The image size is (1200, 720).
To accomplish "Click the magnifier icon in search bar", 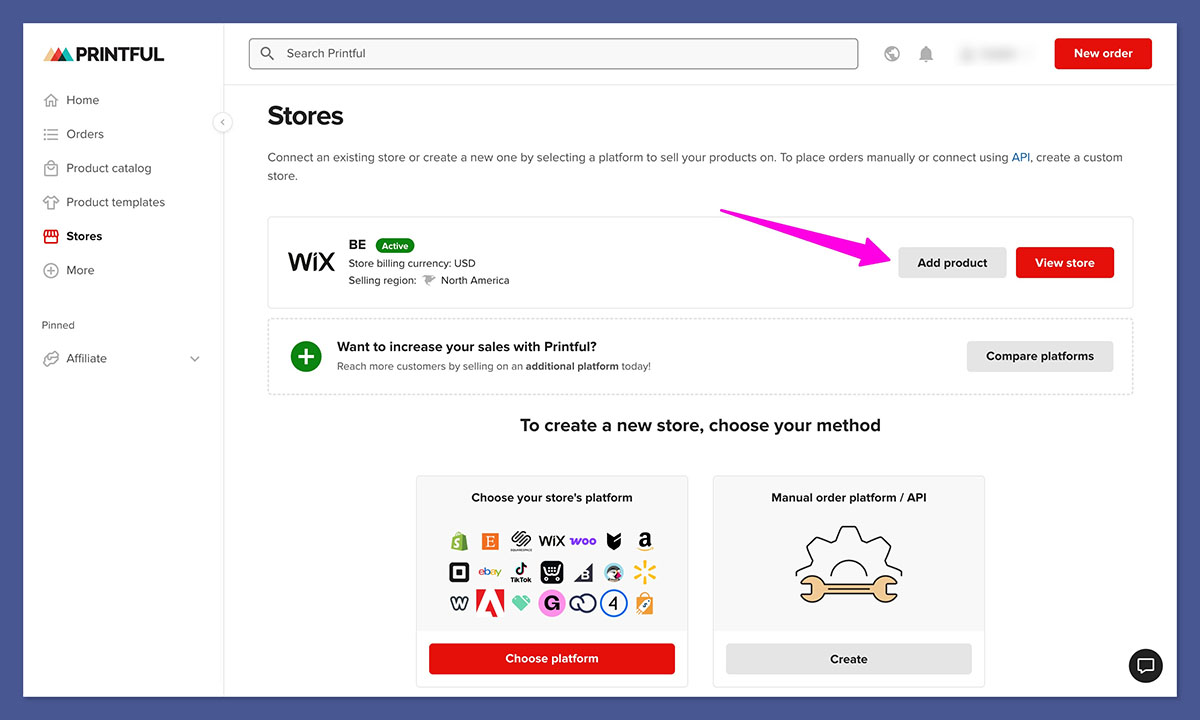I will (x=267, y=53).
